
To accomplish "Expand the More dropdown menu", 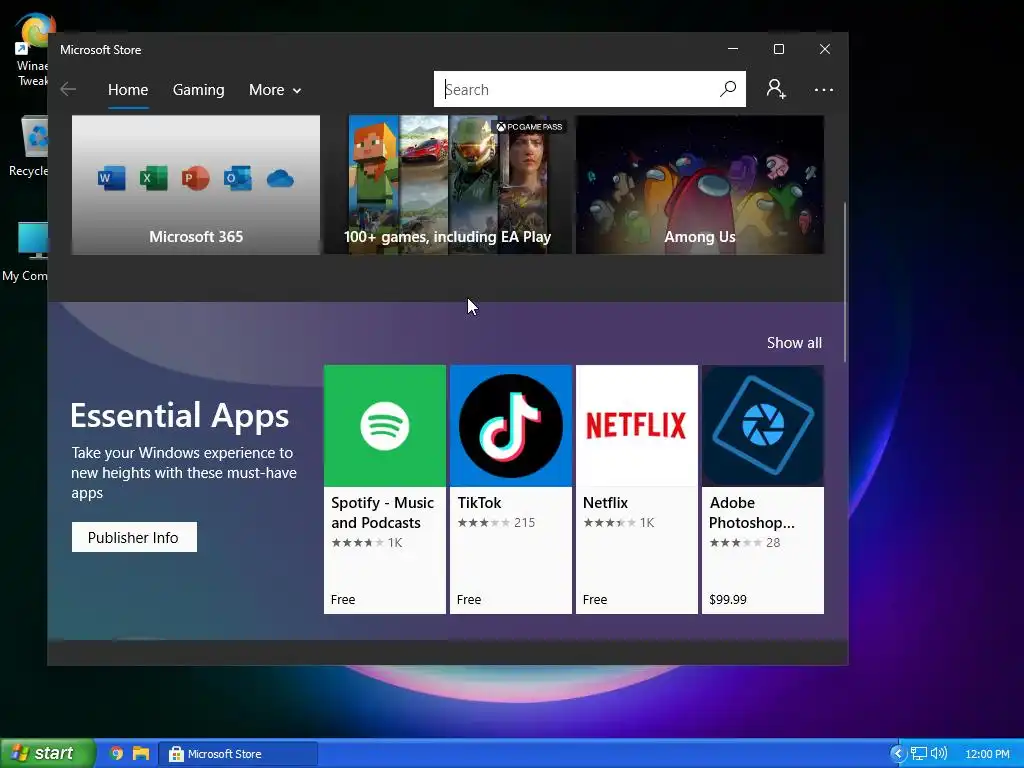I will click(x=275, y=89).
